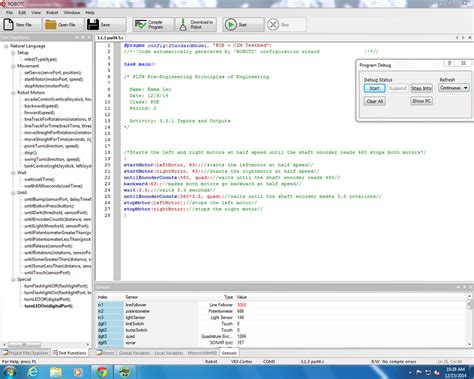Viewport: 474px width, 379px height.
Task: Click the dgtl3 quad sensor row
Action: click(x=282, y=336)
